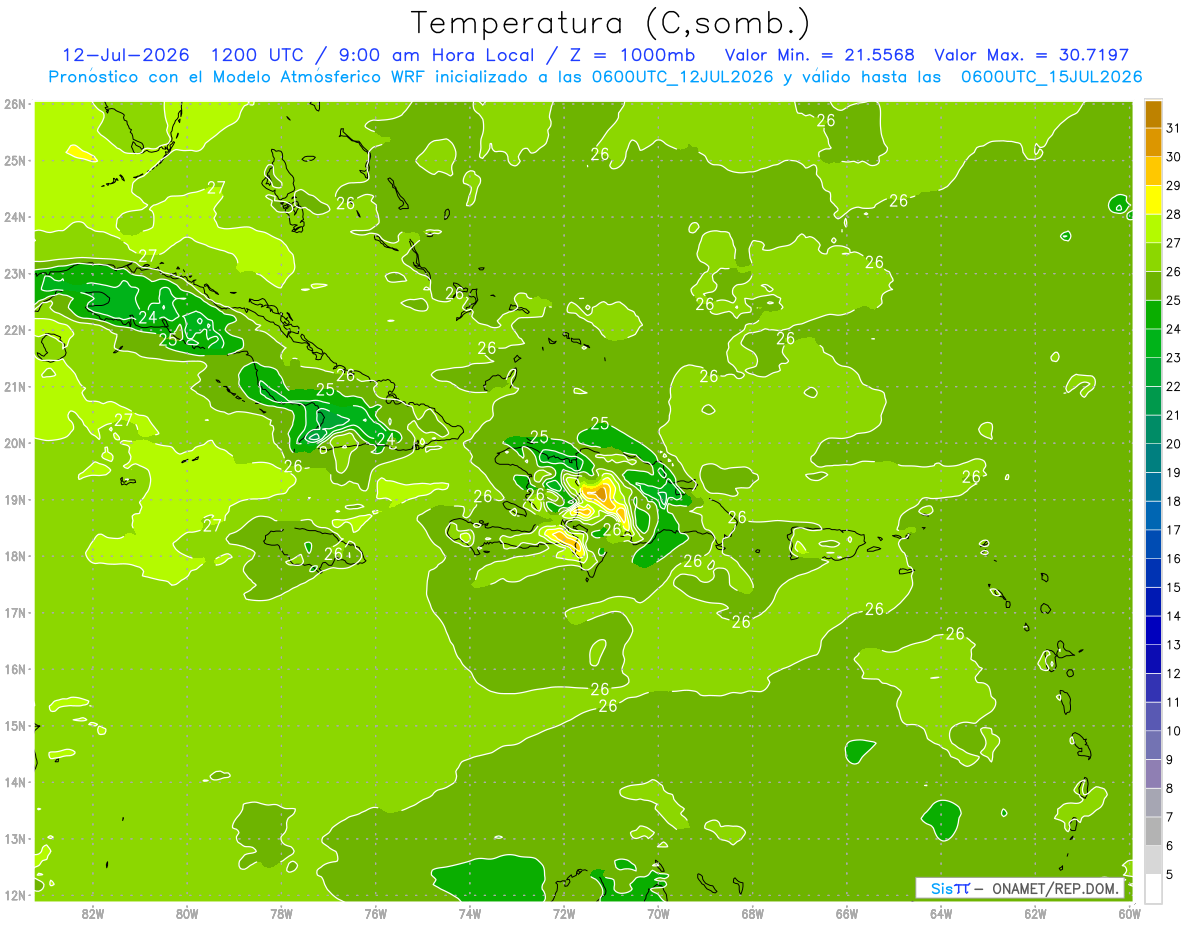The image size is (1200, 927).
Task: Click the colorbar label 20
Action: 1174,444
